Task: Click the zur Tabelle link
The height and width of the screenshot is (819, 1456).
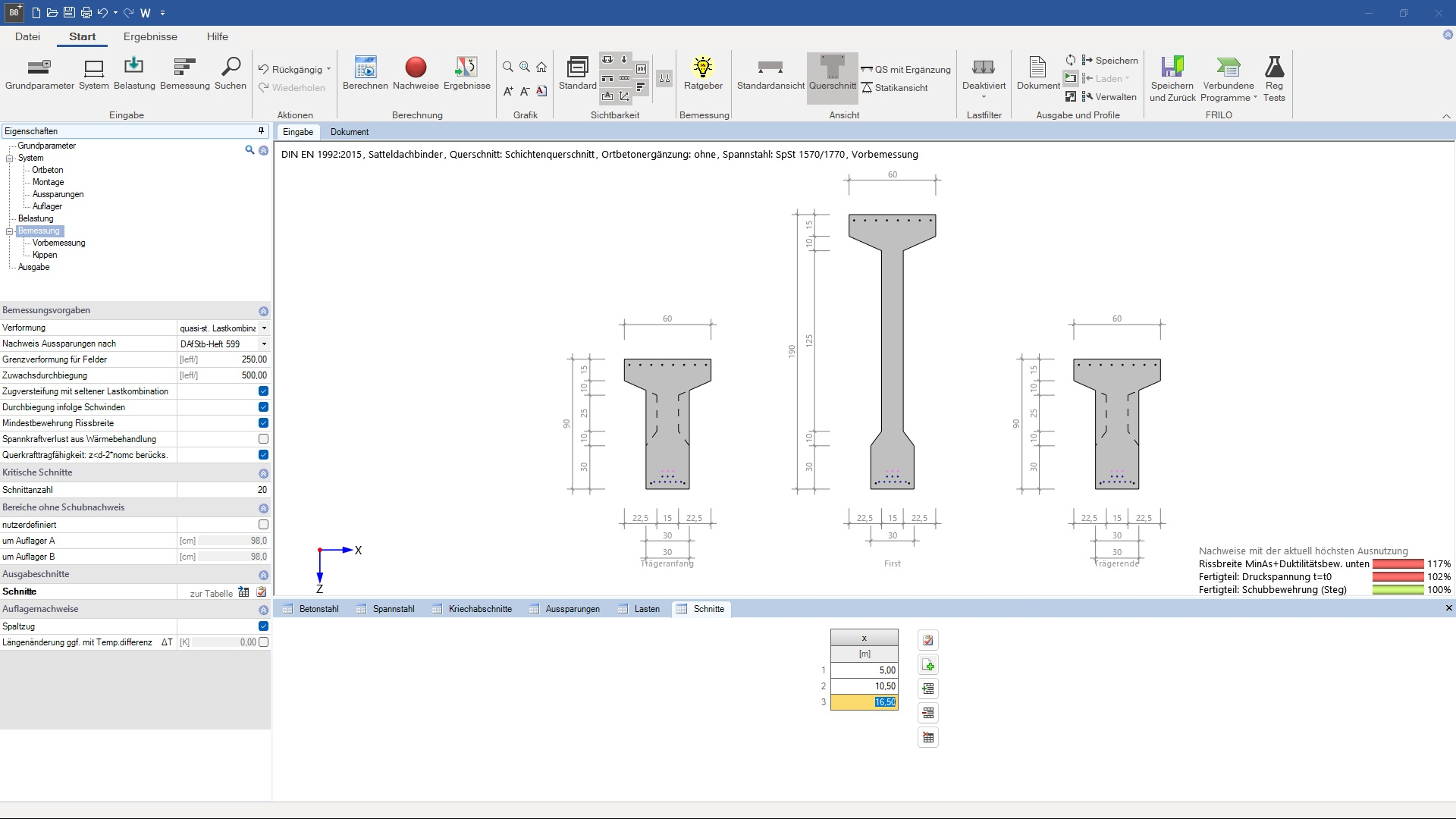Action: tap(211, 594)
